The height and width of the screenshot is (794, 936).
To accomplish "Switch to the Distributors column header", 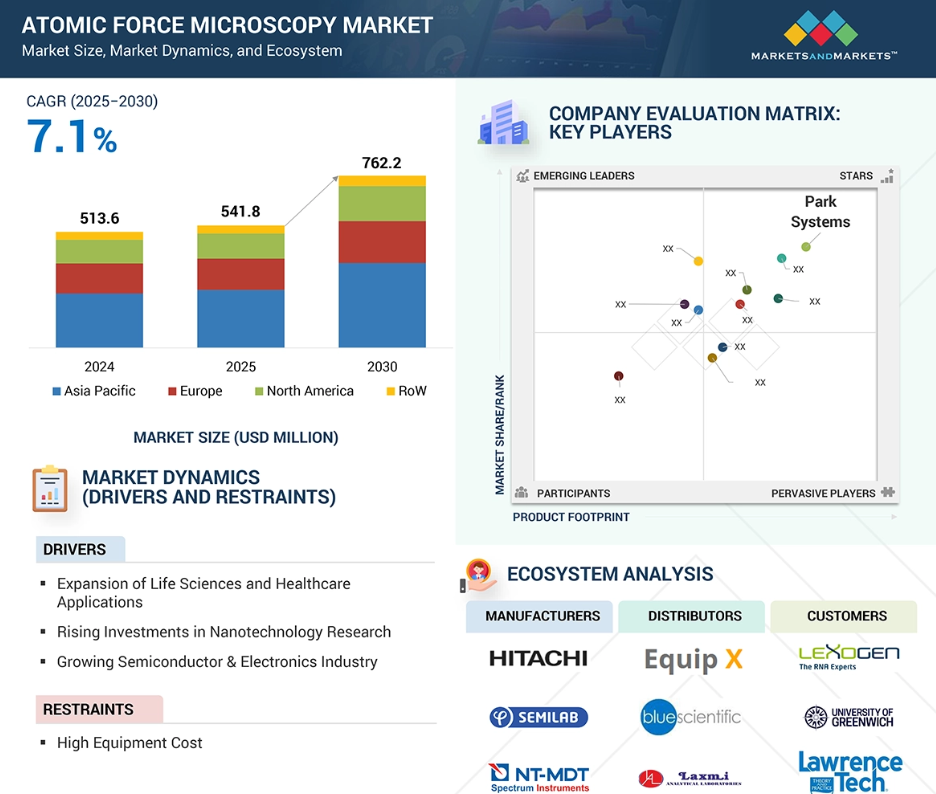I will pos(691,616).
